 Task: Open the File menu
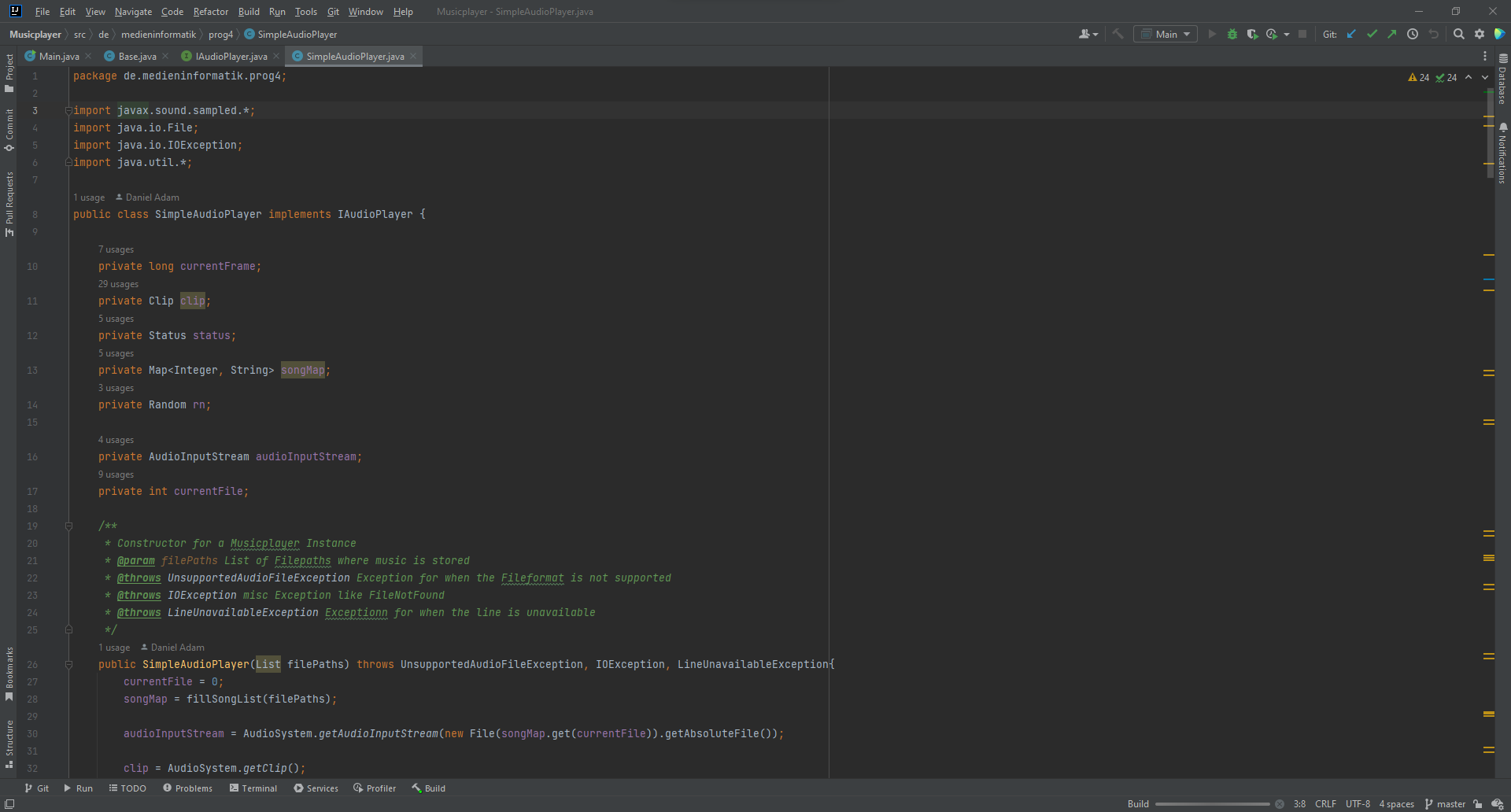pyautogui.click(x=42, y=12)
